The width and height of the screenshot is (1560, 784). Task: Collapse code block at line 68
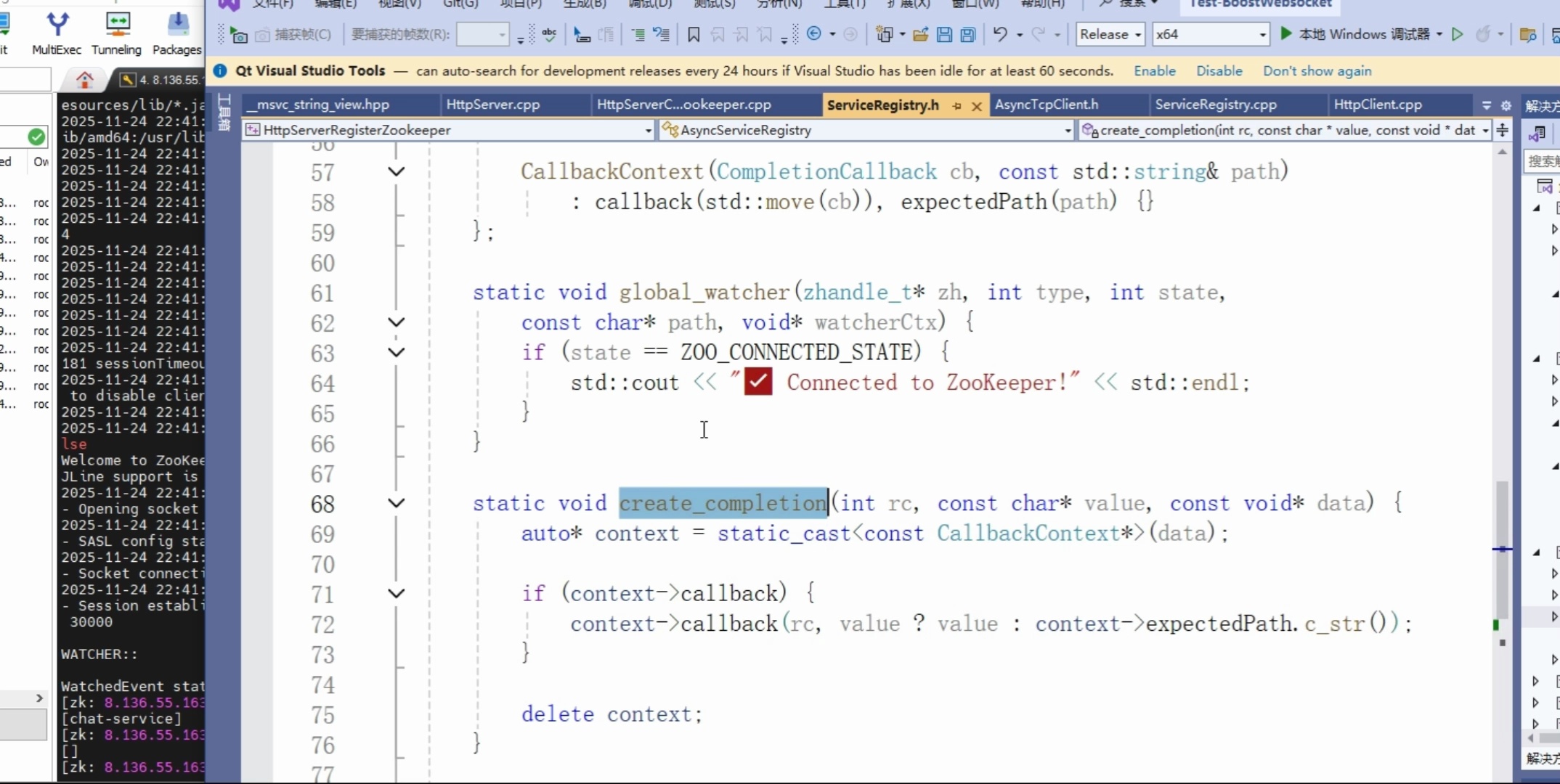coord(397,503)
